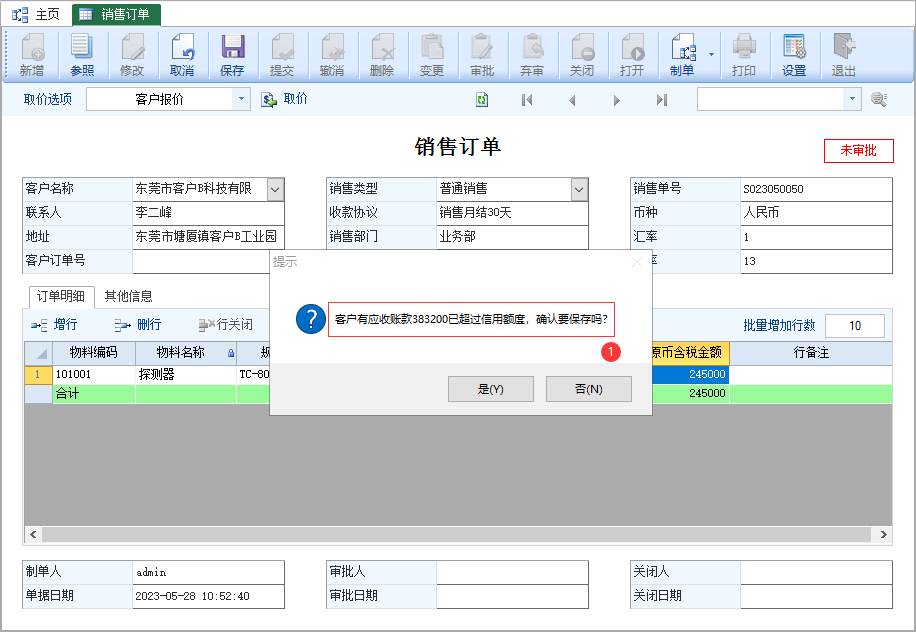Click the 撤消 (Revoke) toolbar icon

click(332, 55)
